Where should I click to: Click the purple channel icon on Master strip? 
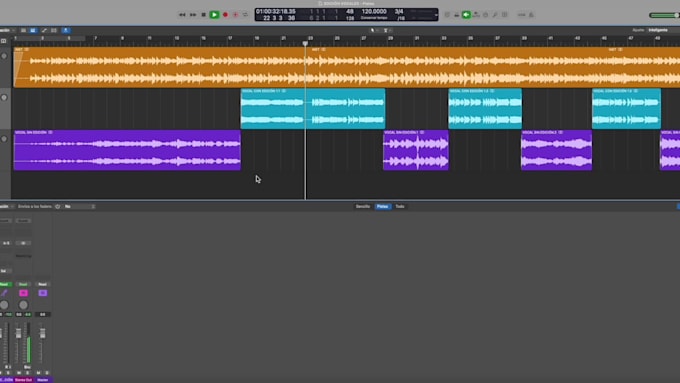point(42,293)
